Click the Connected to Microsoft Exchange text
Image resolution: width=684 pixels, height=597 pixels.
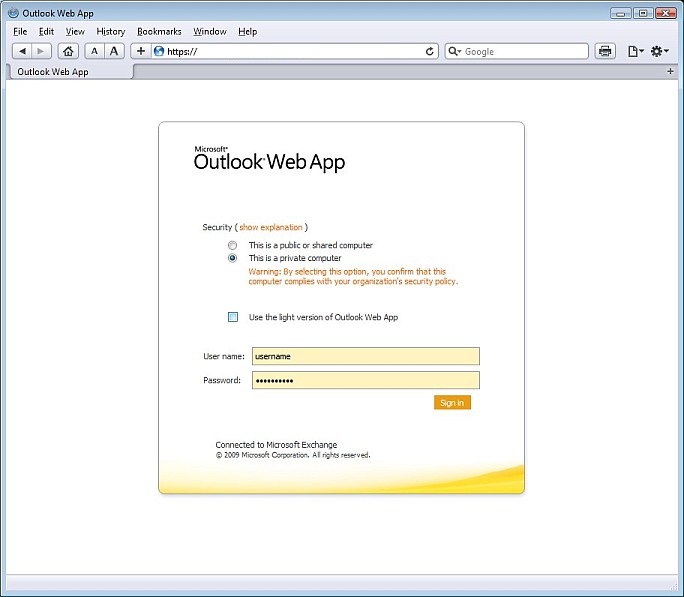pos(276,445)
